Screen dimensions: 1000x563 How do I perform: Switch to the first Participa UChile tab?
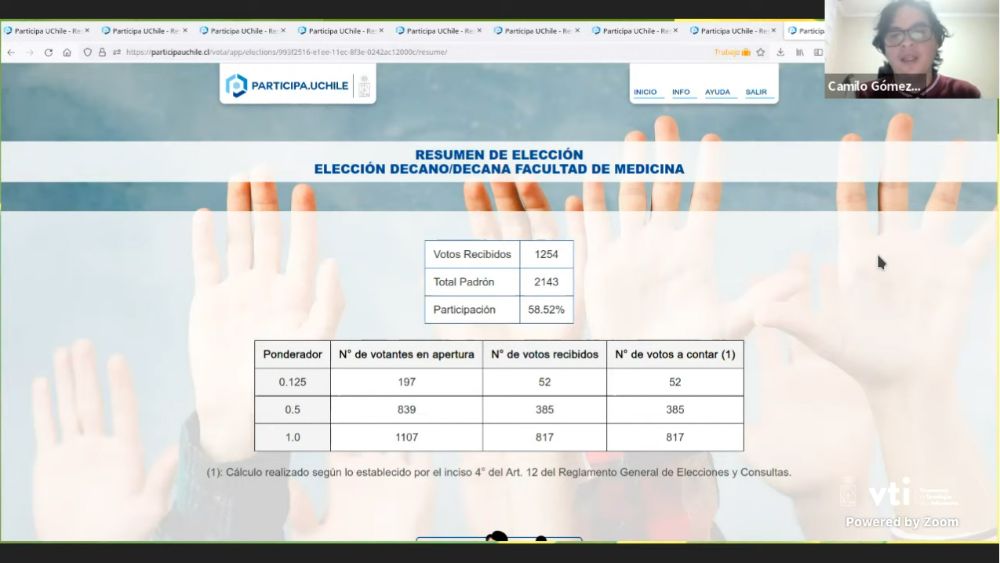point(46,31)
